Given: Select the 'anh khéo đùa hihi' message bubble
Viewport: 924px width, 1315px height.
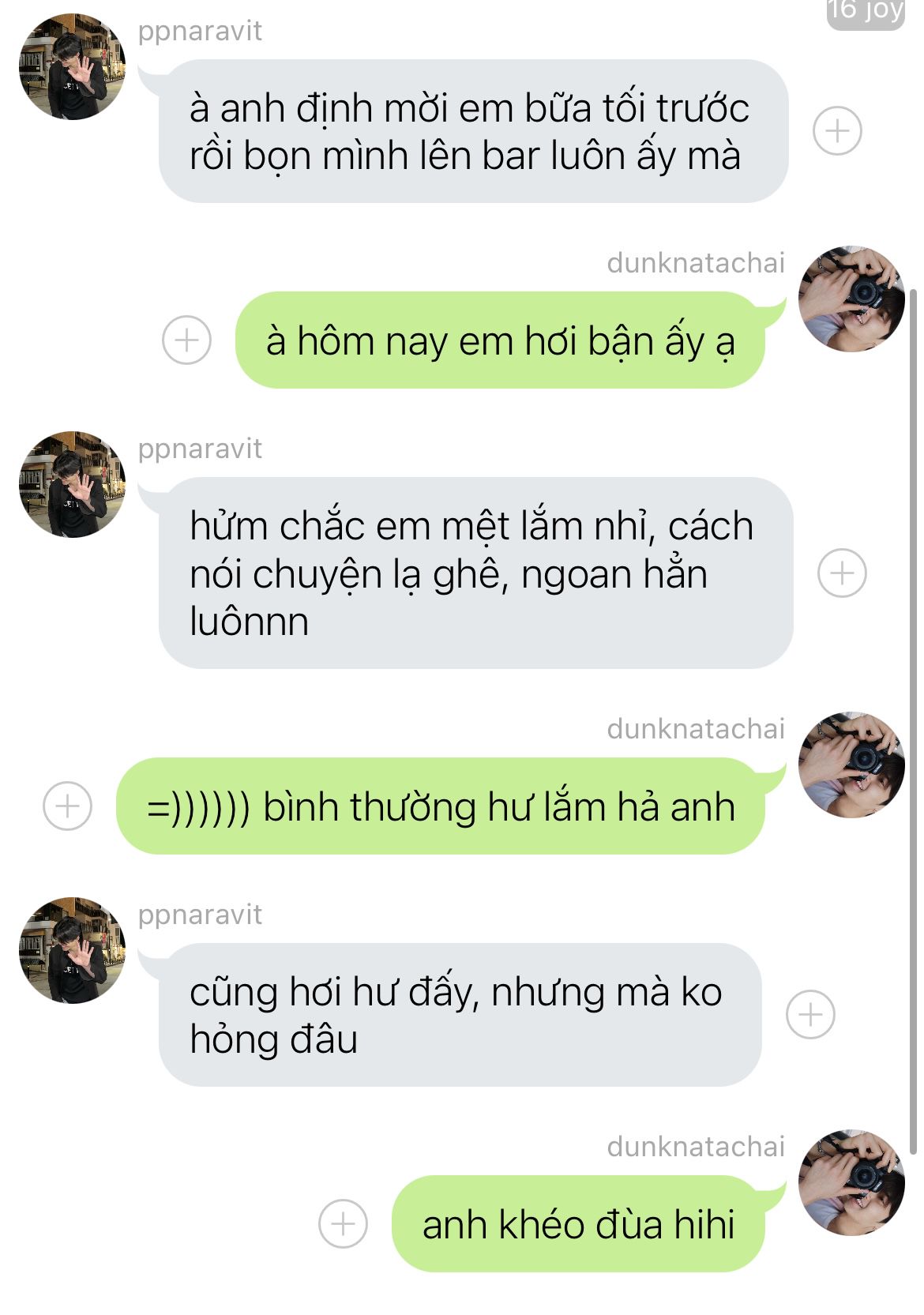Looking at the screenshot, I should 579,1223.
